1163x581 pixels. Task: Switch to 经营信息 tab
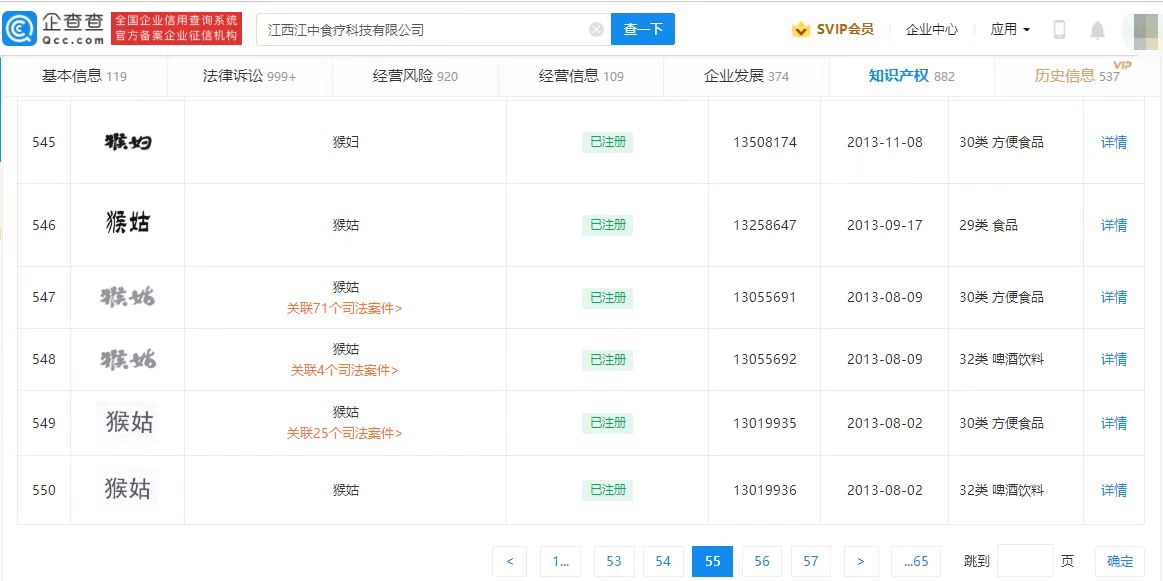pyautogui.click(x=581, y=76)
